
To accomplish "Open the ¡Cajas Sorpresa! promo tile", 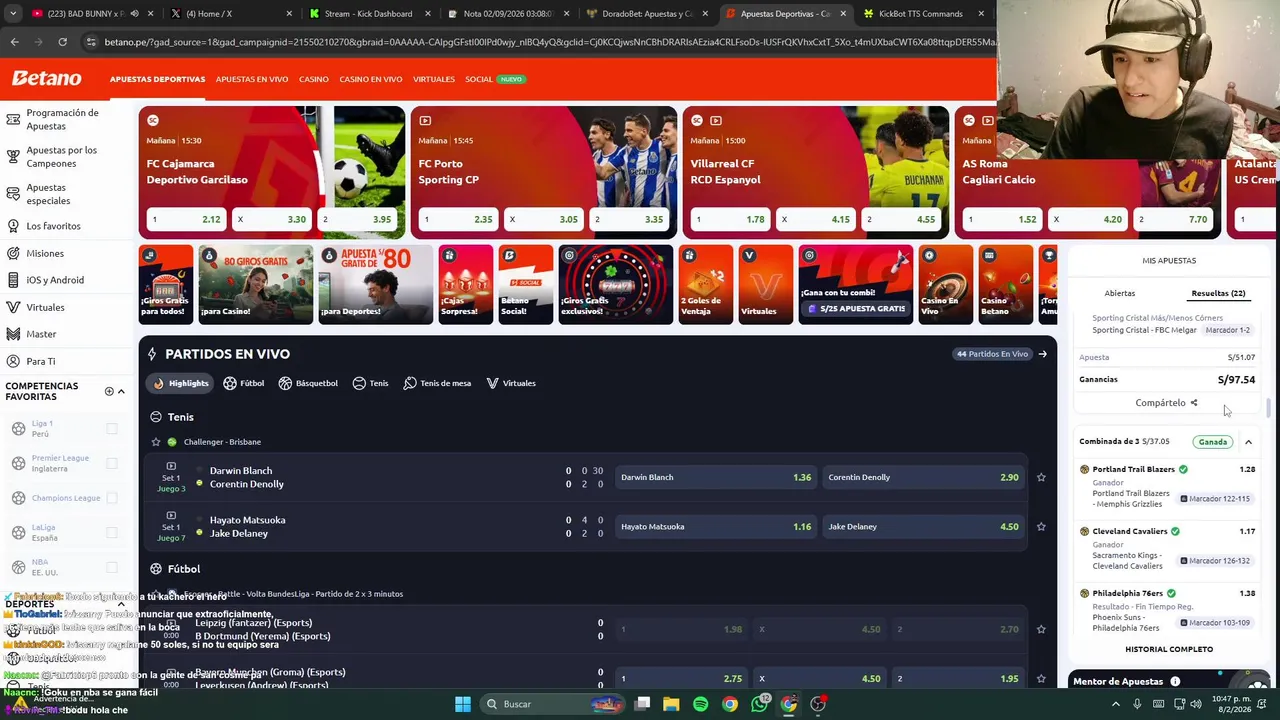I will click(465, 284).
